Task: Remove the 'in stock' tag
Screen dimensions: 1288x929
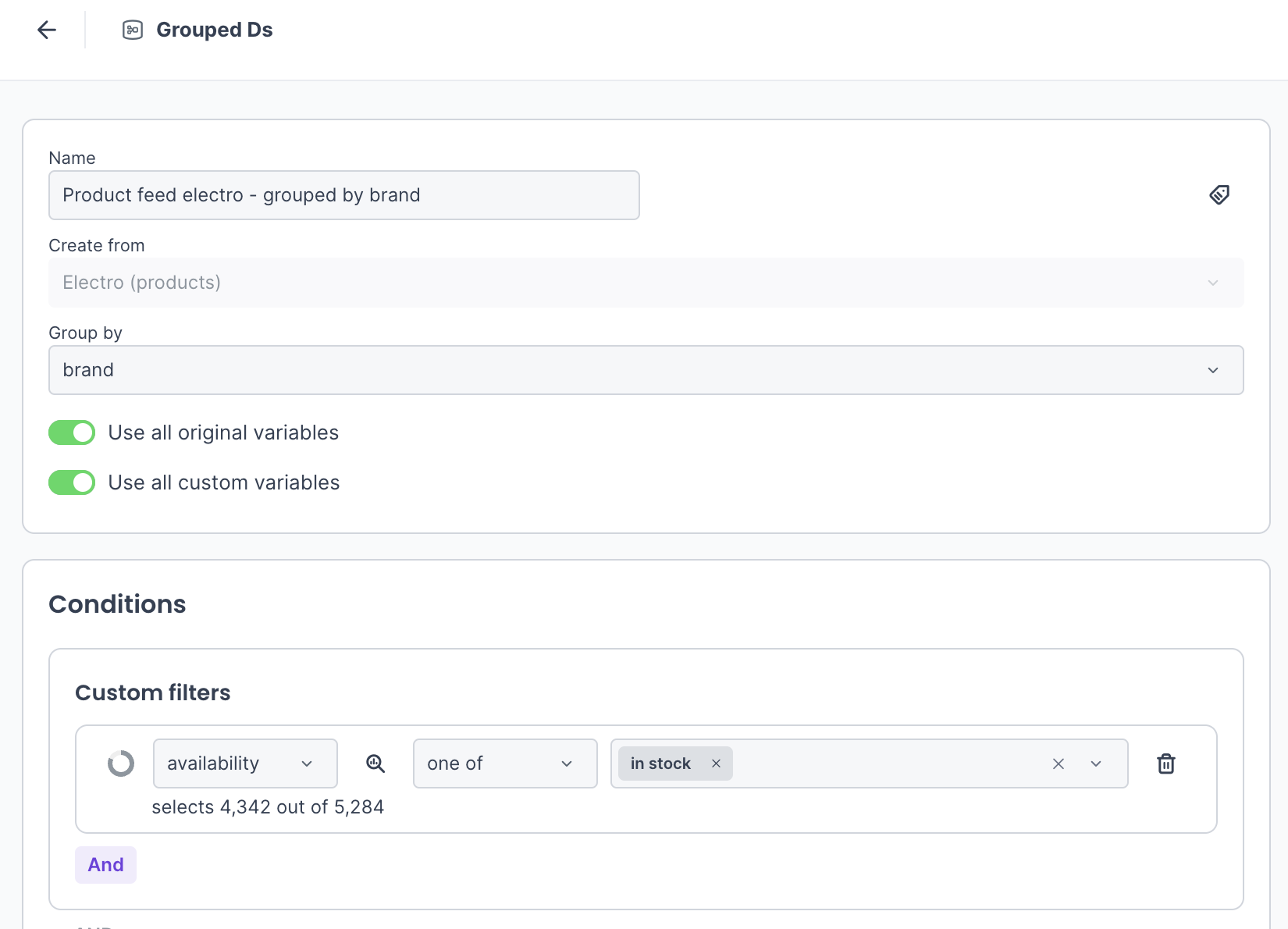Action: point(716,763)
